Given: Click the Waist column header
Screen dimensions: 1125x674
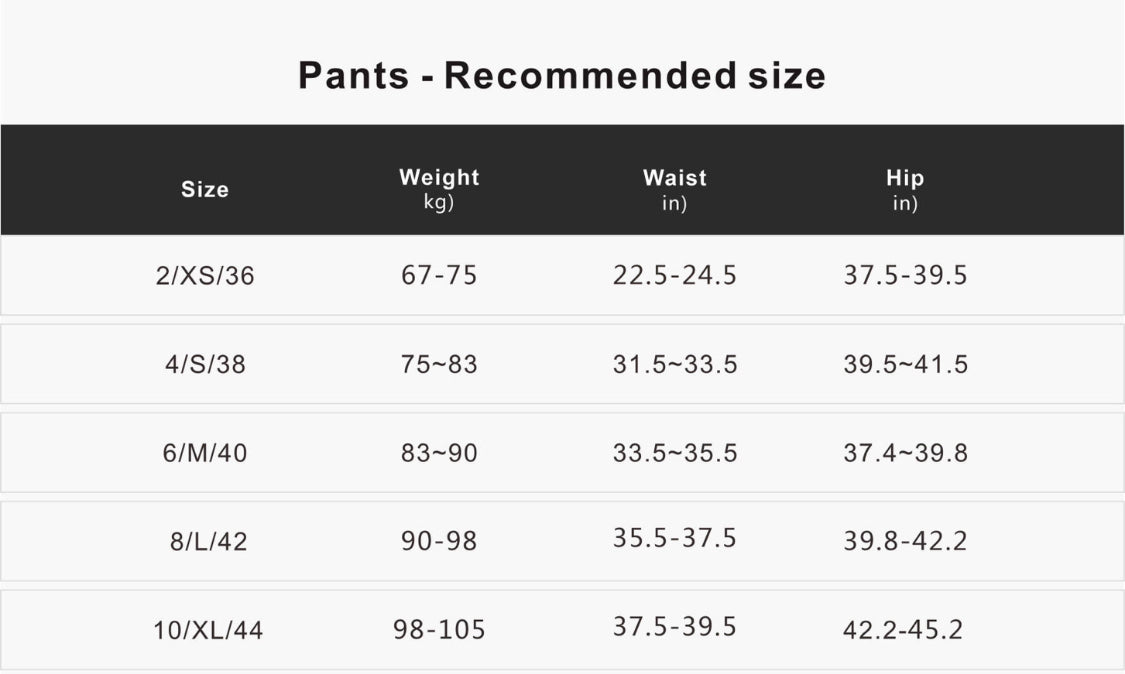Looking at the screenshot, I should coord(675,178).
